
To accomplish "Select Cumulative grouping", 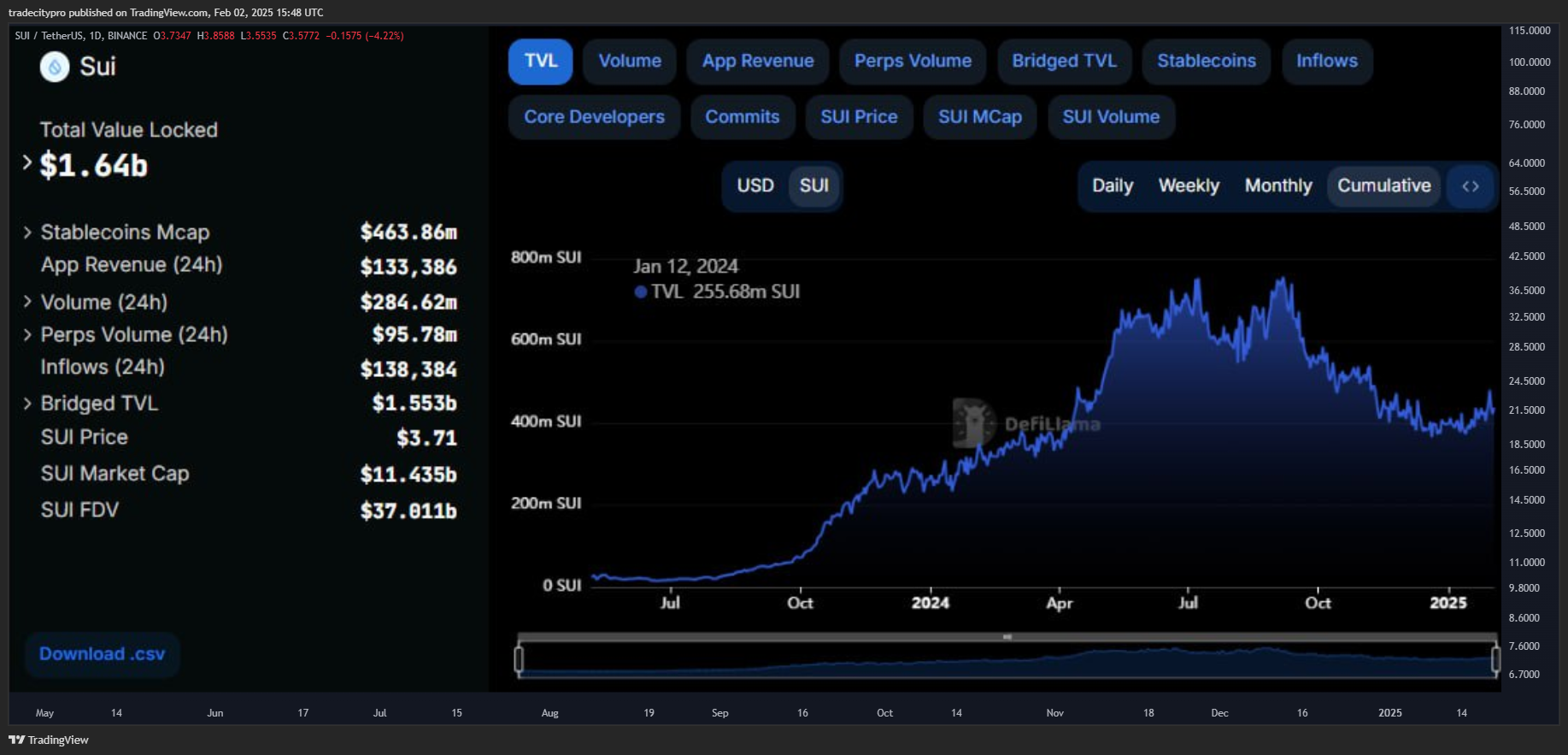I will pyautogui.click(x=1384, y=186).
